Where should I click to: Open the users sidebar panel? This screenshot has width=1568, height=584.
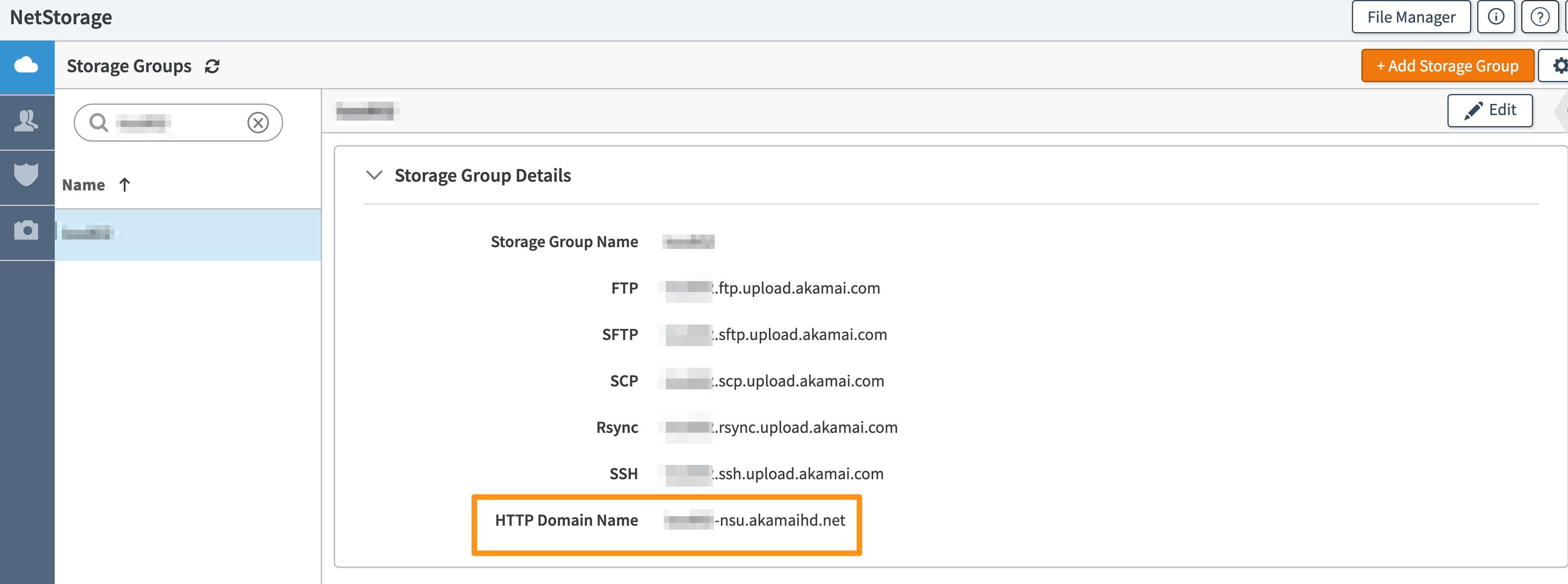pyautogui.click(x=27, y=122)
